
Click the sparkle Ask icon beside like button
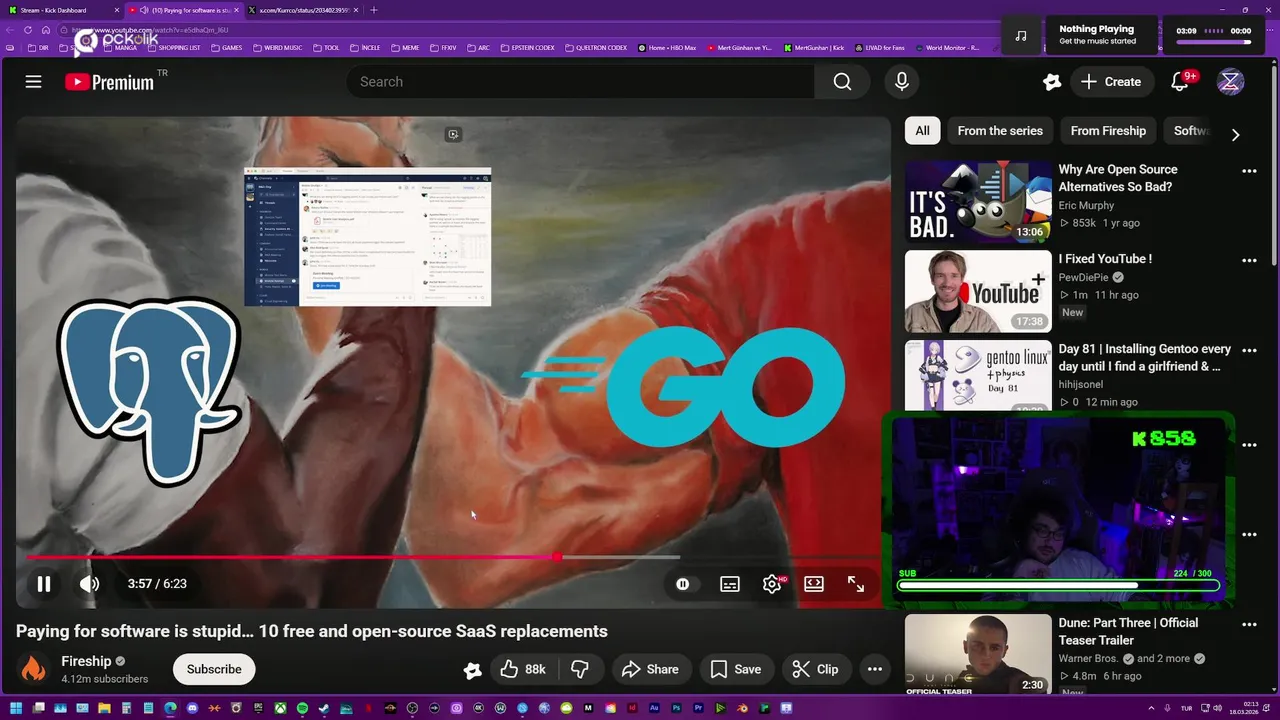pyautogui.click(x=472, y=670)
